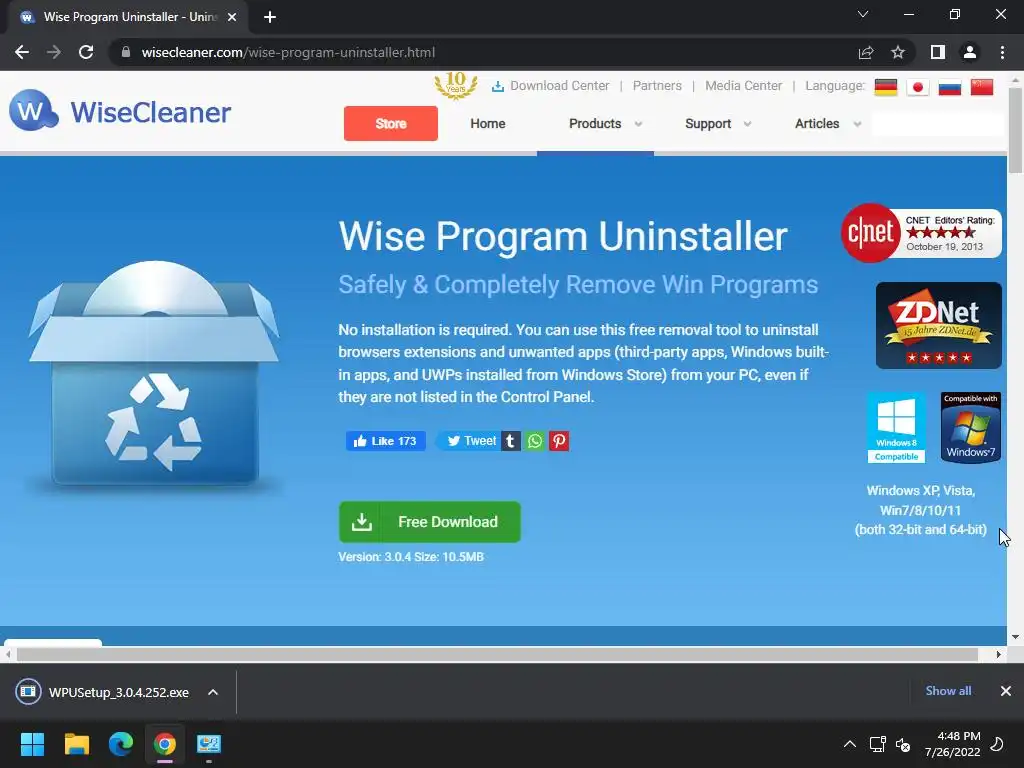Open the fifth taskbar app icon
Image resolution: width=1024 pixels, height=768 pixels.
tap(209, 744)
